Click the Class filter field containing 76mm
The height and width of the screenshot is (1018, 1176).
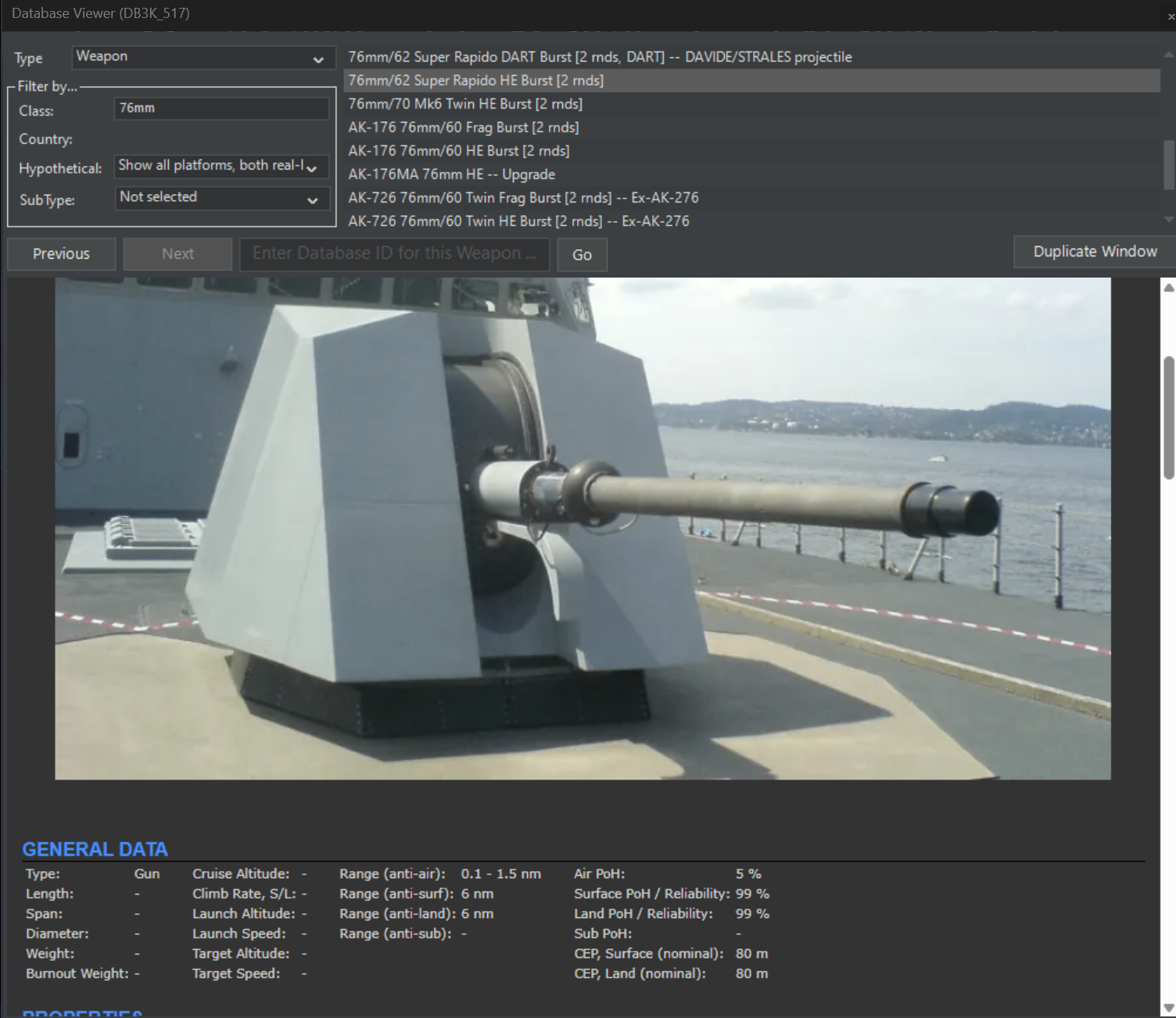tap(221, 108)
